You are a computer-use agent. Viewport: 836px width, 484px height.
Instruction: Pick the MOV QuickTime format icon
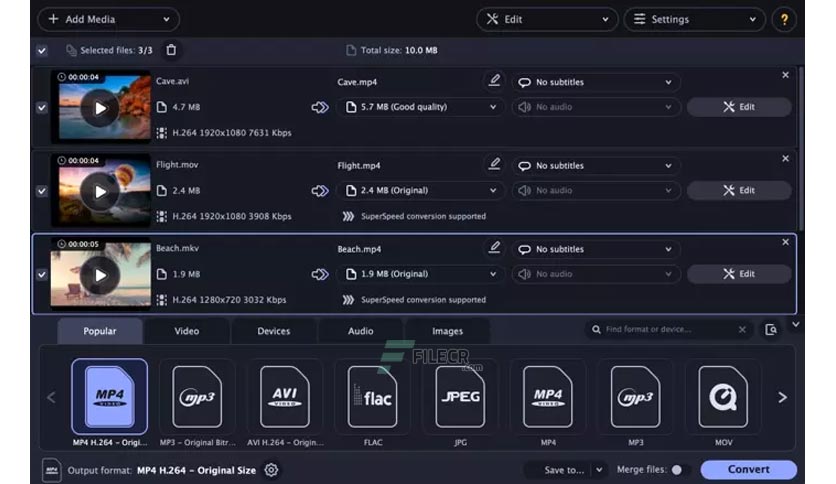[722, 397]
